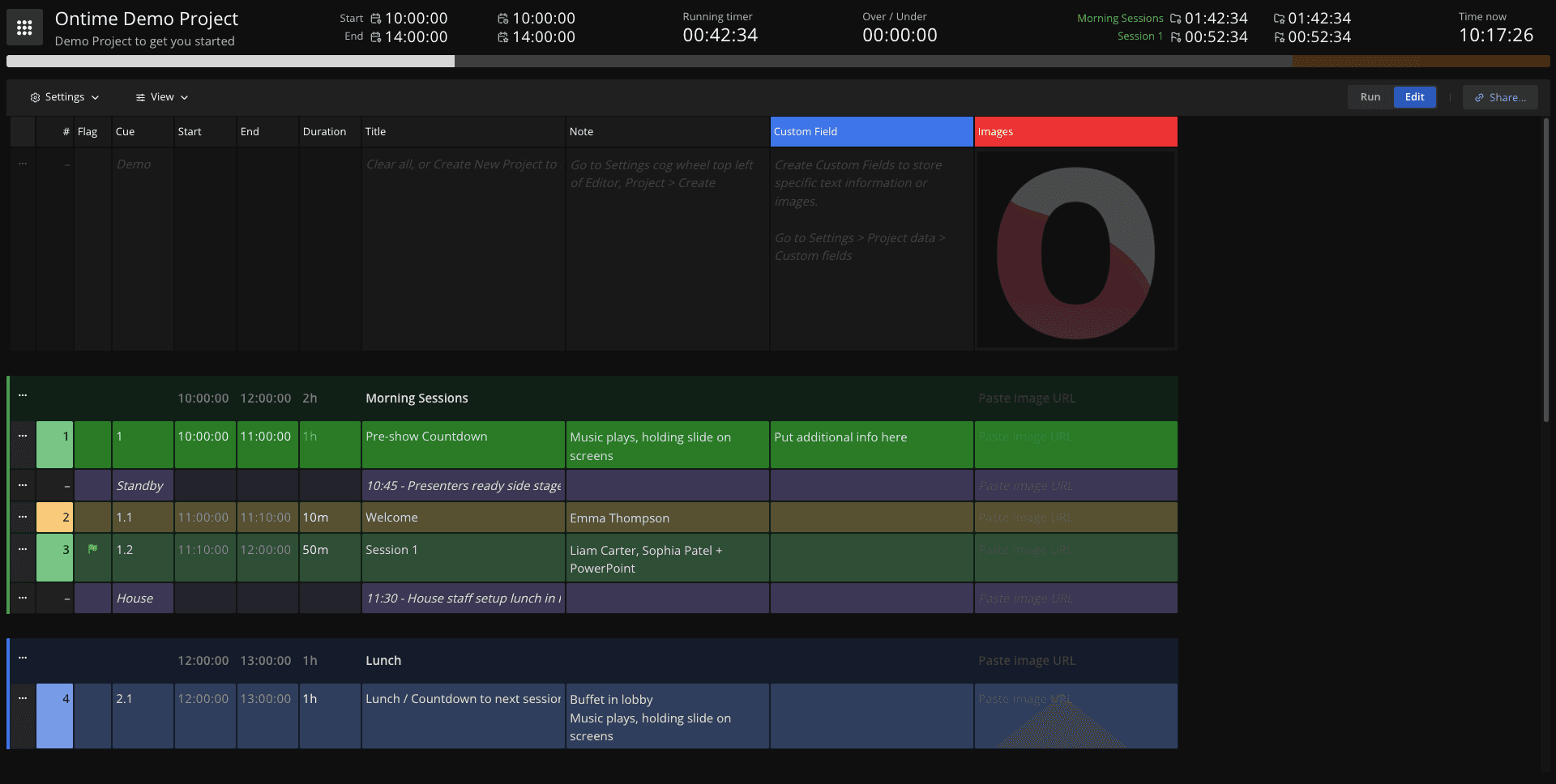Viewport: 1556px width, 784px height.
Task: Expand the View dropdown
Action: point(161,96)
